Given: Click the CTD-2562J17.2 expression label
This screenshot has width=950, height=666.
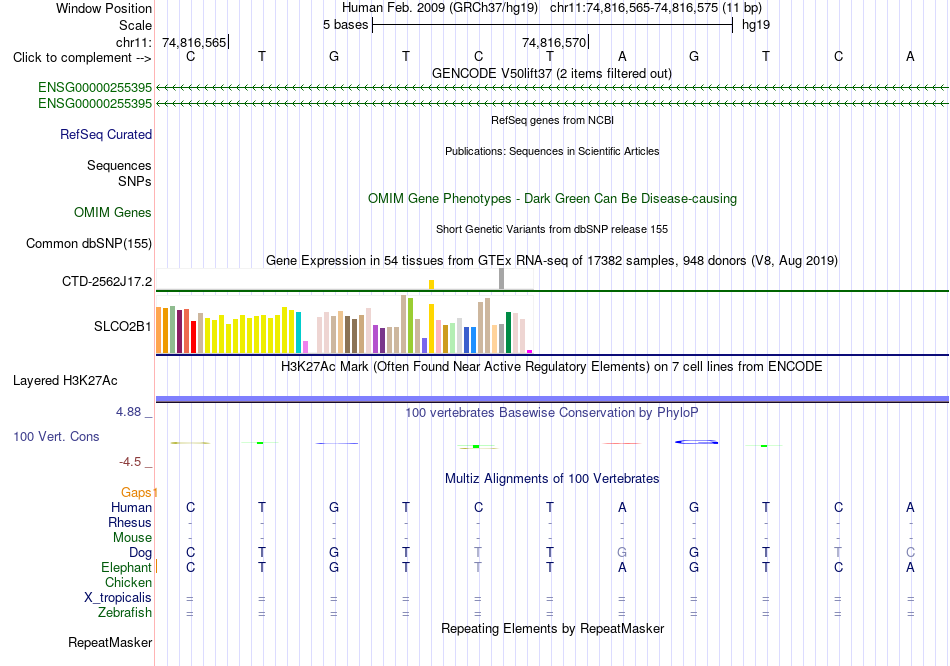Looking at the screenshot, I should (107, 282).
